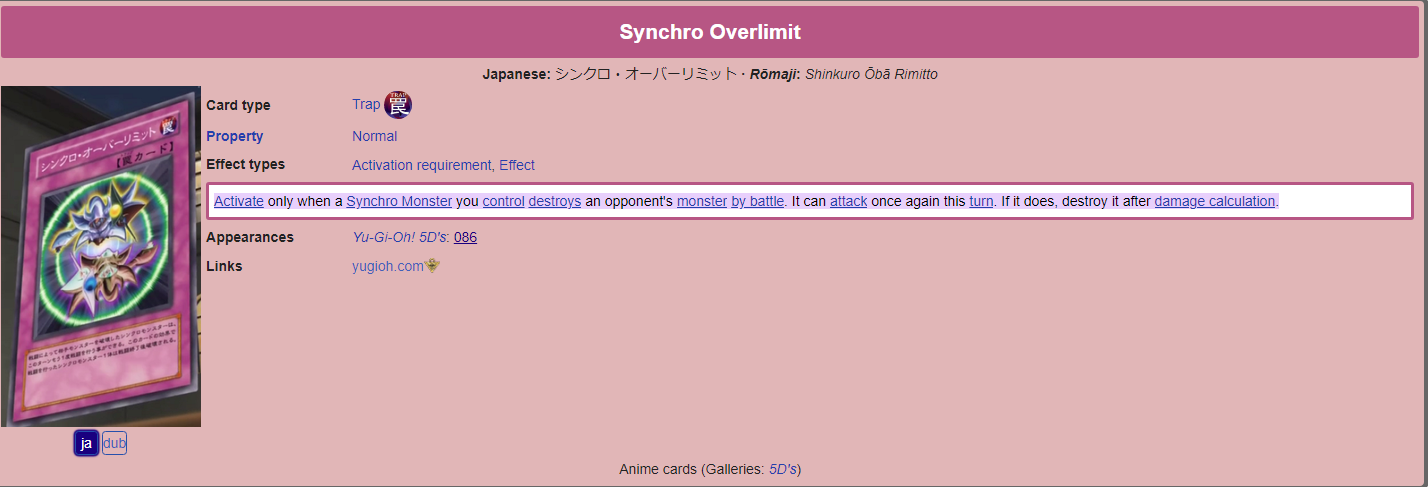1428x487 pixels.
Task: Click the Trap card type icon
Action: pos(398,105)
